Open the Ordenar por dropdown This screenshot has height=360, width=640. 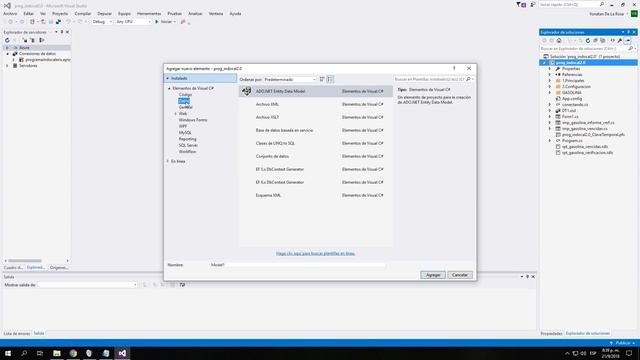(290, 80)
